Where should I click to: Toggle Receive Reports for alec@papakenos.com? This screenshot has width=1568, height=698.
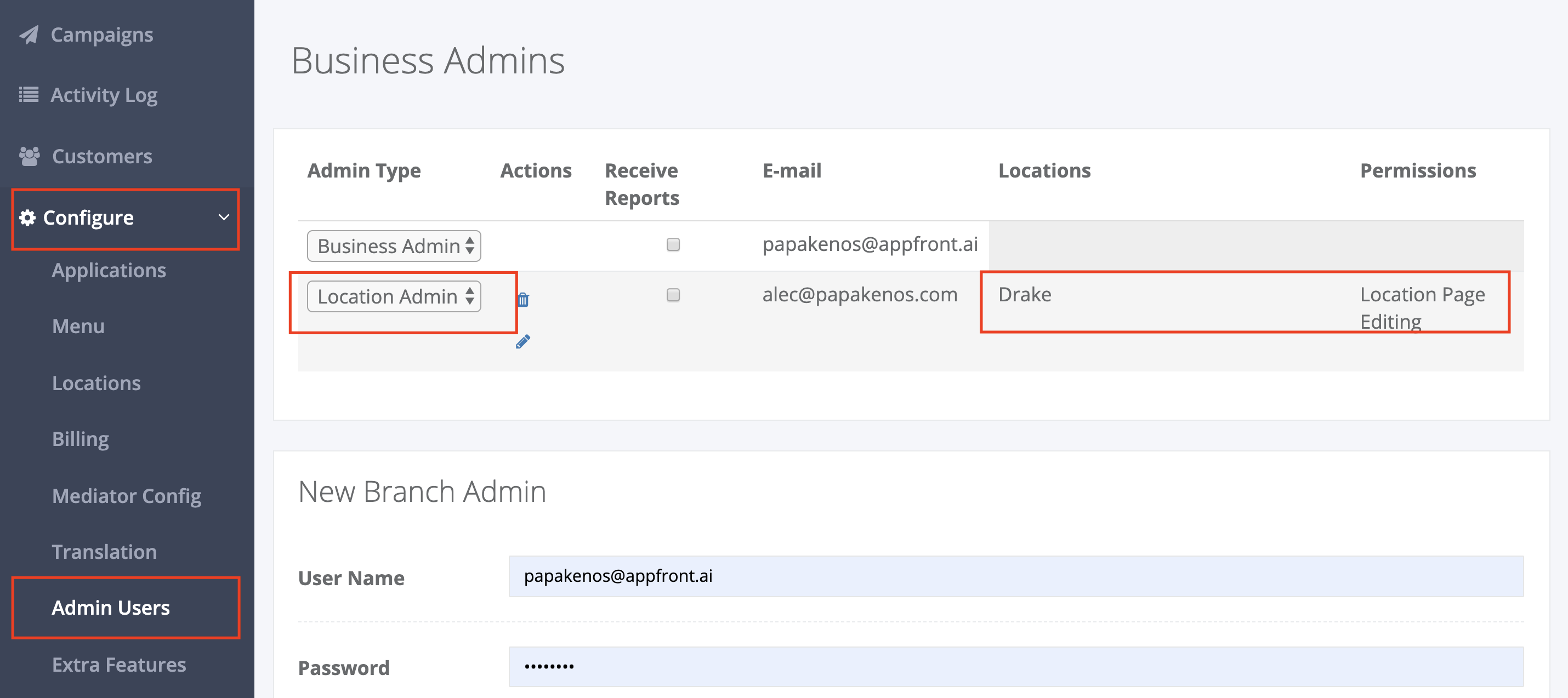[673, 295]
